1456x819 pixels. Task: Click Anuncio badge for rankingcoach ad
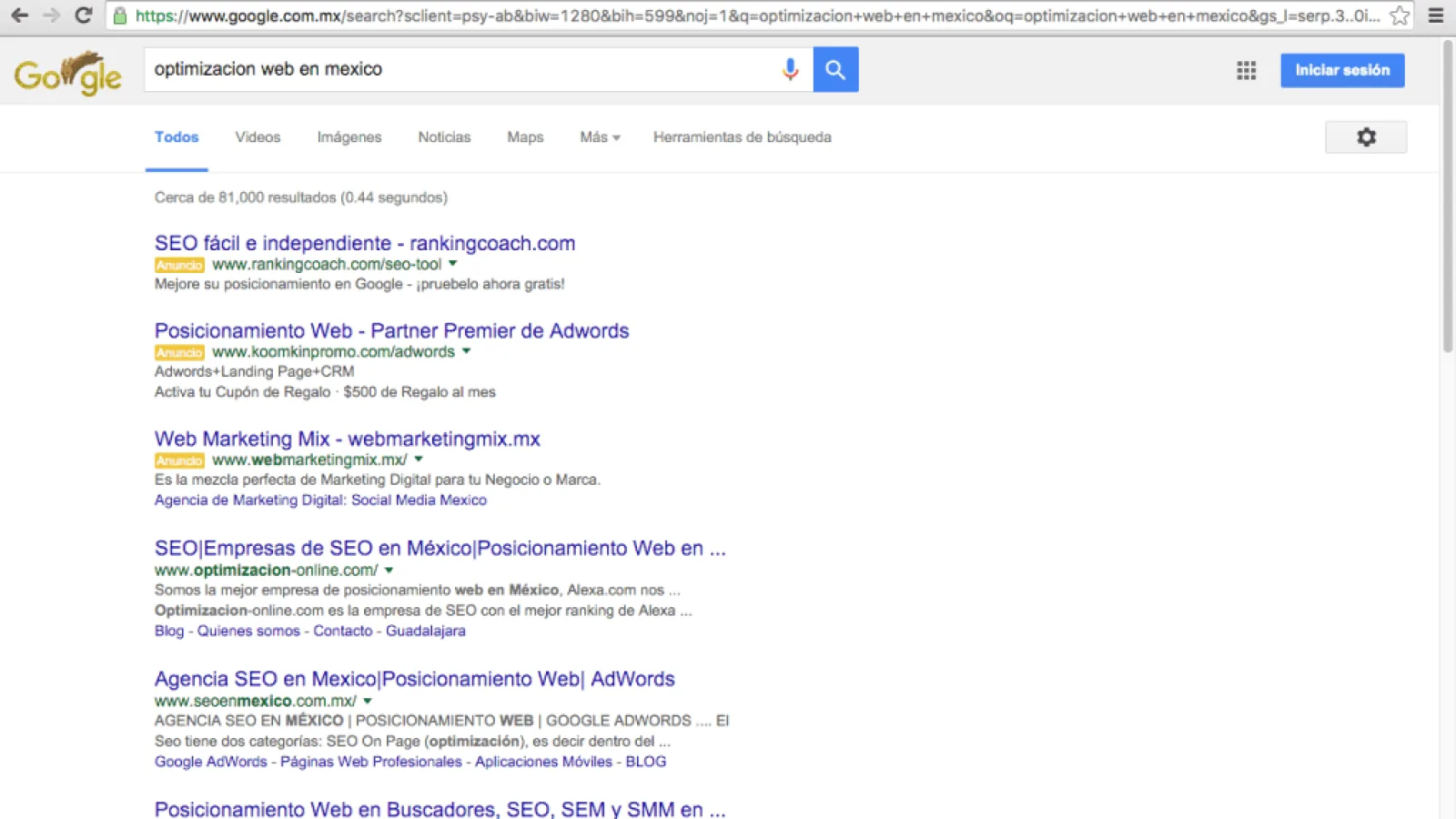tap(179, 265)
